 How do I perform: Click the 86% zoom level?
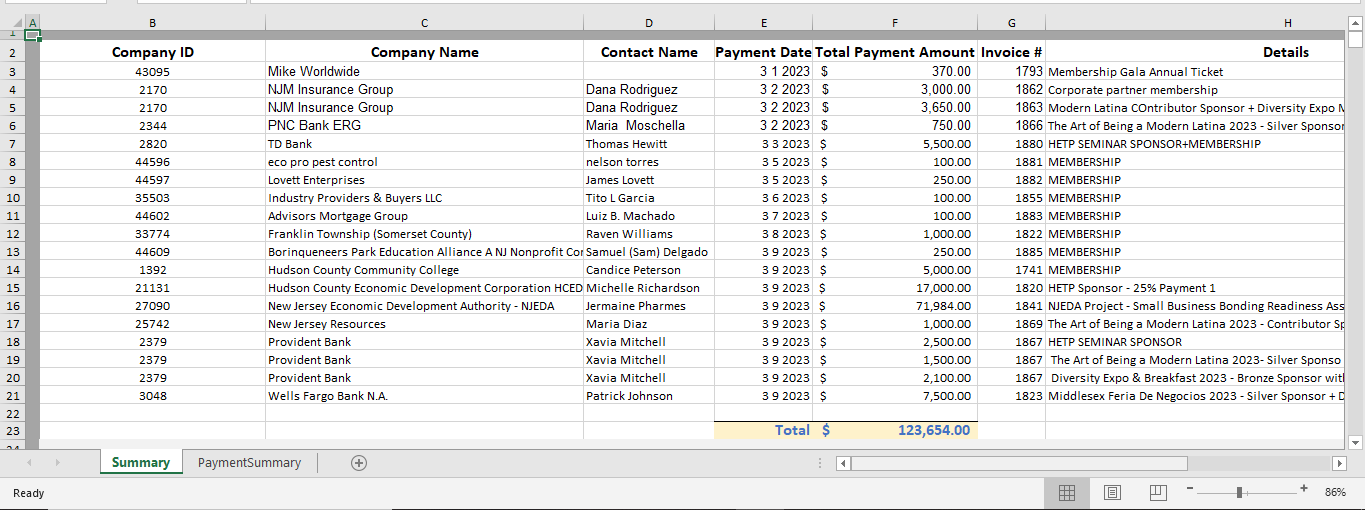pos(1335,492)
